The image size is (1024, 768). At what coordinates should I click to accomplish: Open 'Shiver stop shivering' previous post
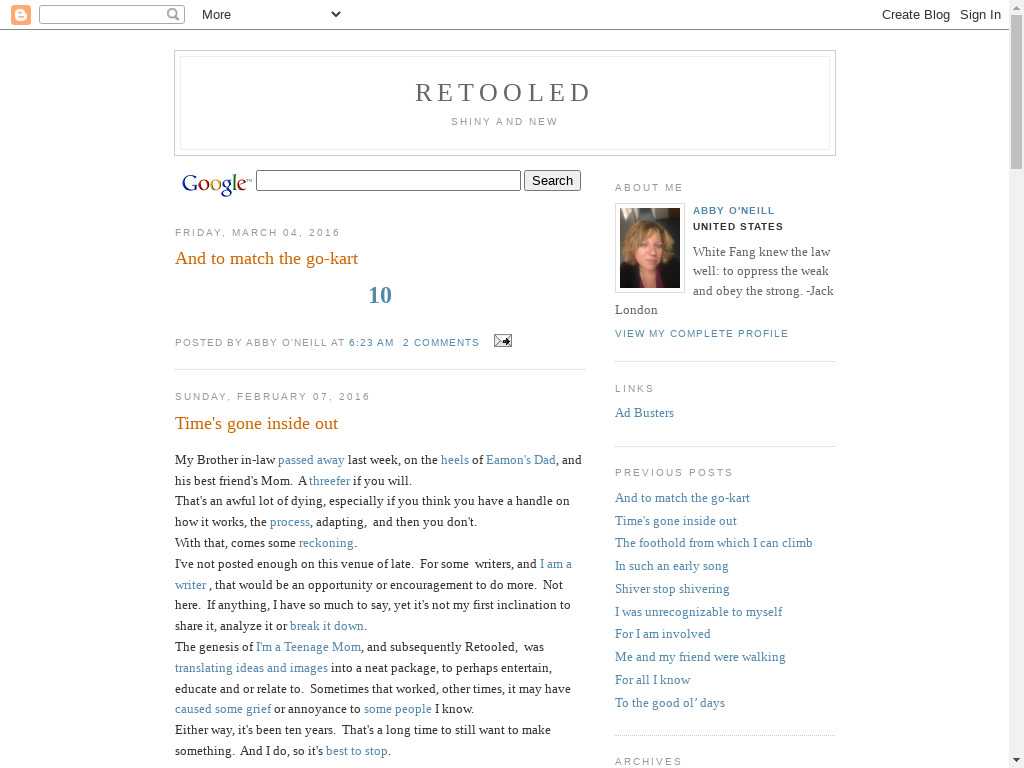pyautogui.click(x=672, y=588)
